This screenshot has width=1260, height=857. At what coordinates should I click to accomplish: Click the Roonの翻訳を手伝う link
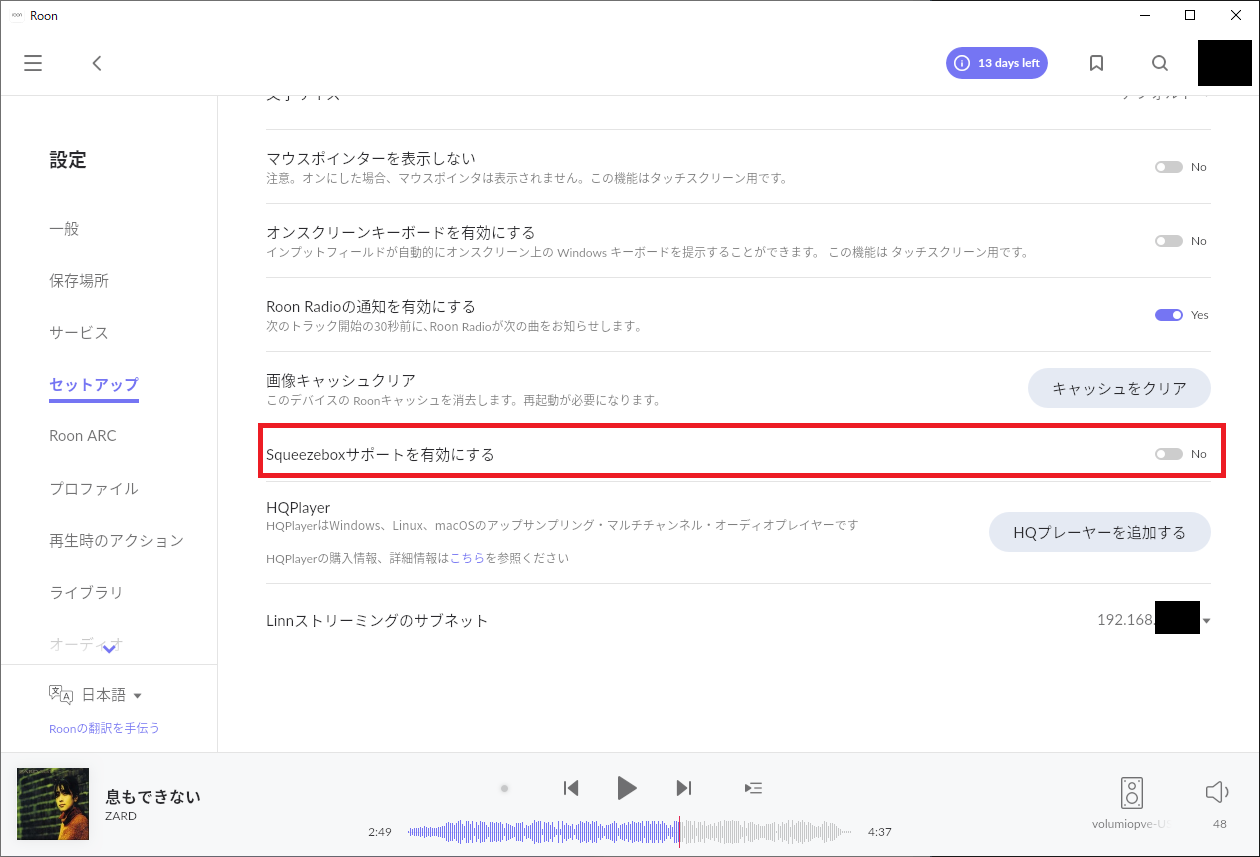pos(104,728)
